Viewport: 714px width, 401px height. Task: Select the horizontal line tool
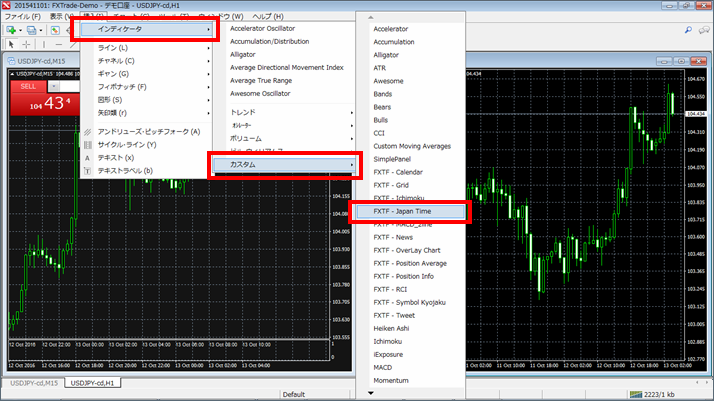59,45
